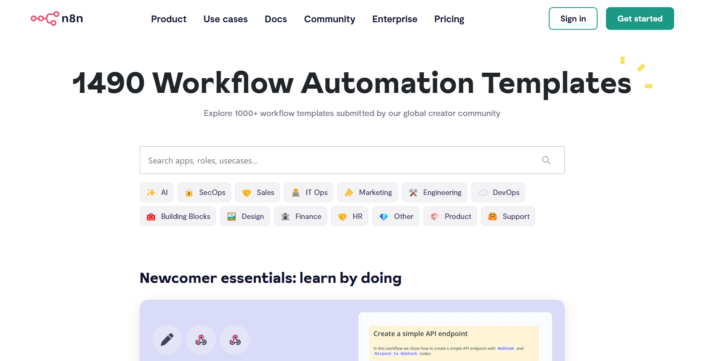Click the first webhook node icon
Screen dimensions: 720x361
pos(201,340)
